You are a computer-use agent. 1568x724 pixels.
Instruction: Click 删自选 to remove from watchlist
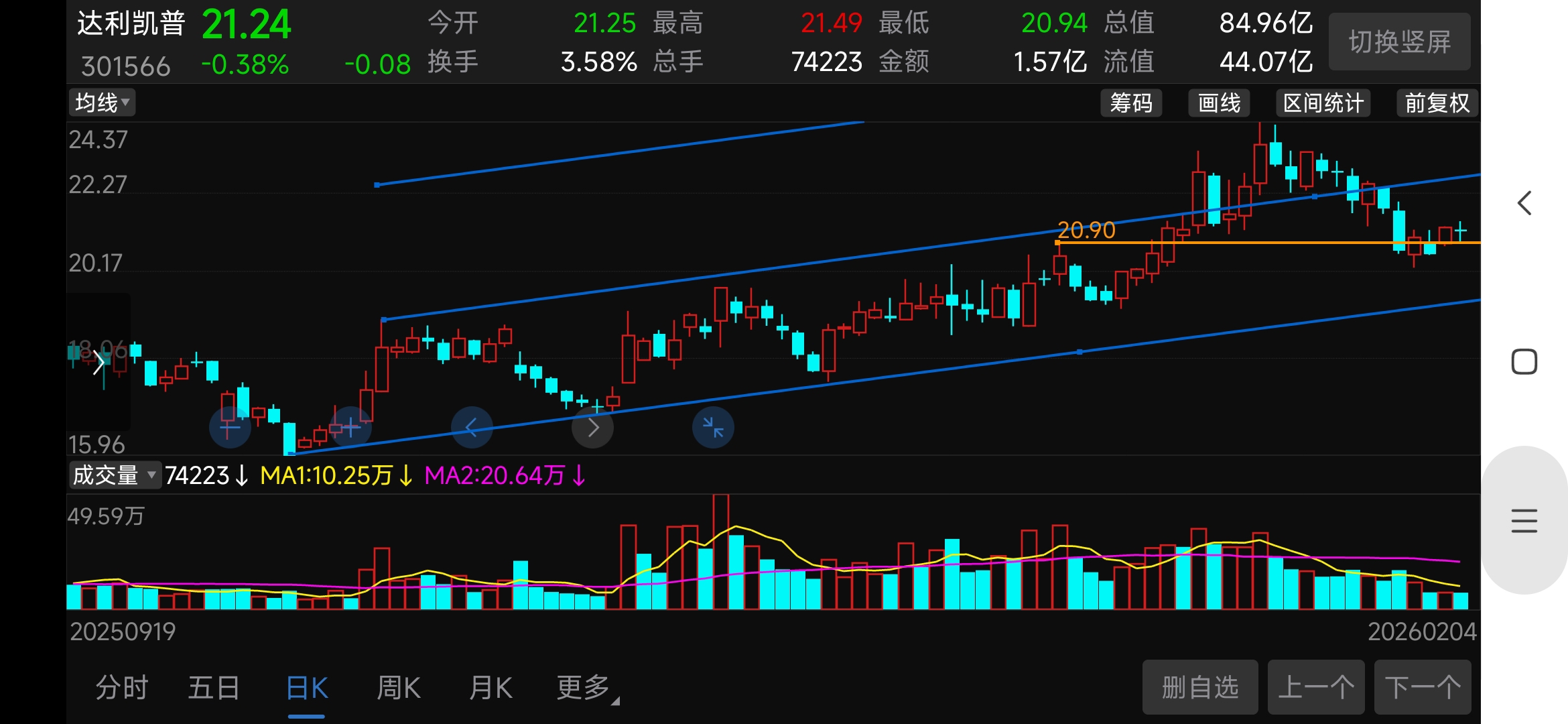[1199, 688]
